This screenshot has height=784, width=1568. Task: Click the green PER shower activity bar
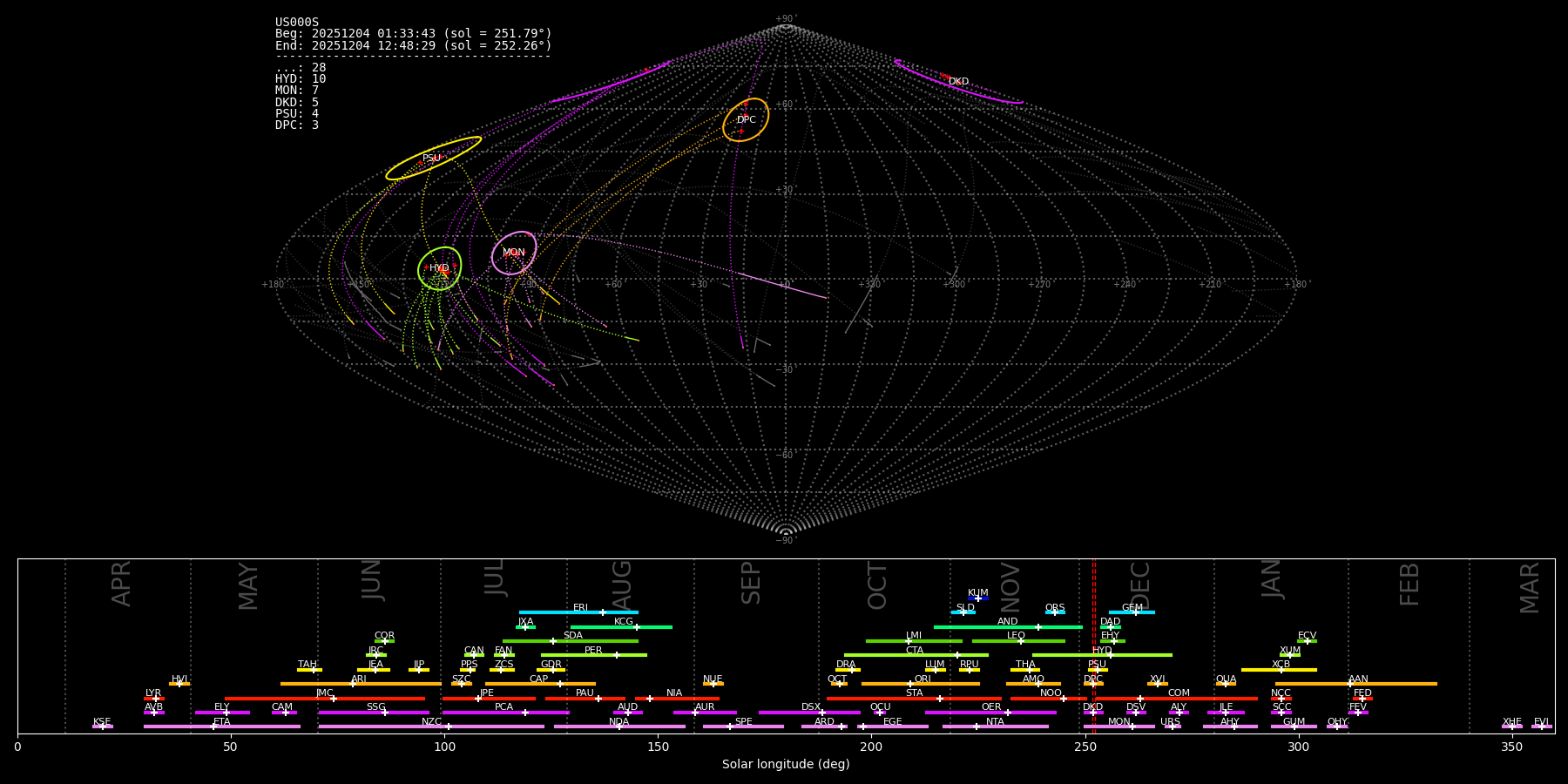tap(593, 655)
